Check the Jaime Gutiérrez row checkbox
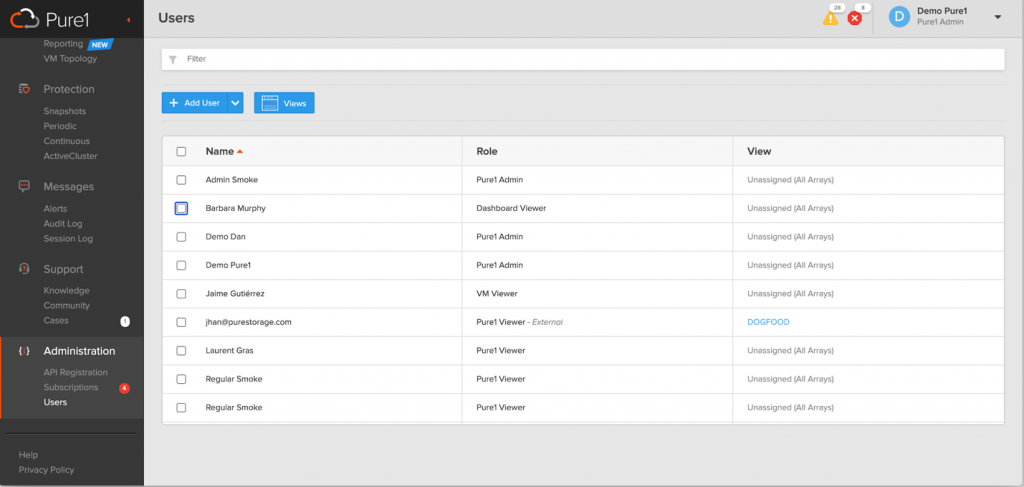 point(181,294)
